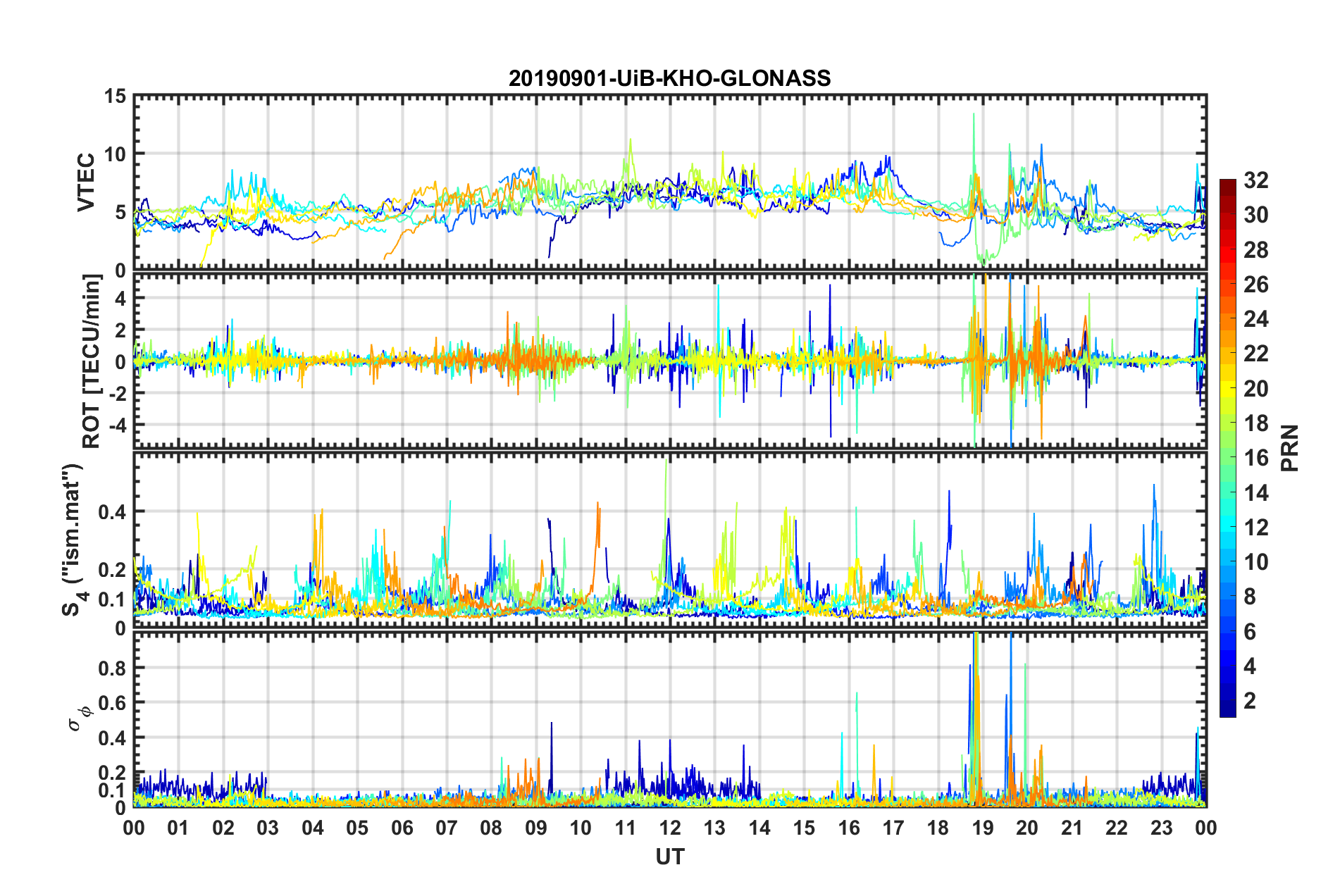Click the ROT [TECU/min] axis label

92,361
